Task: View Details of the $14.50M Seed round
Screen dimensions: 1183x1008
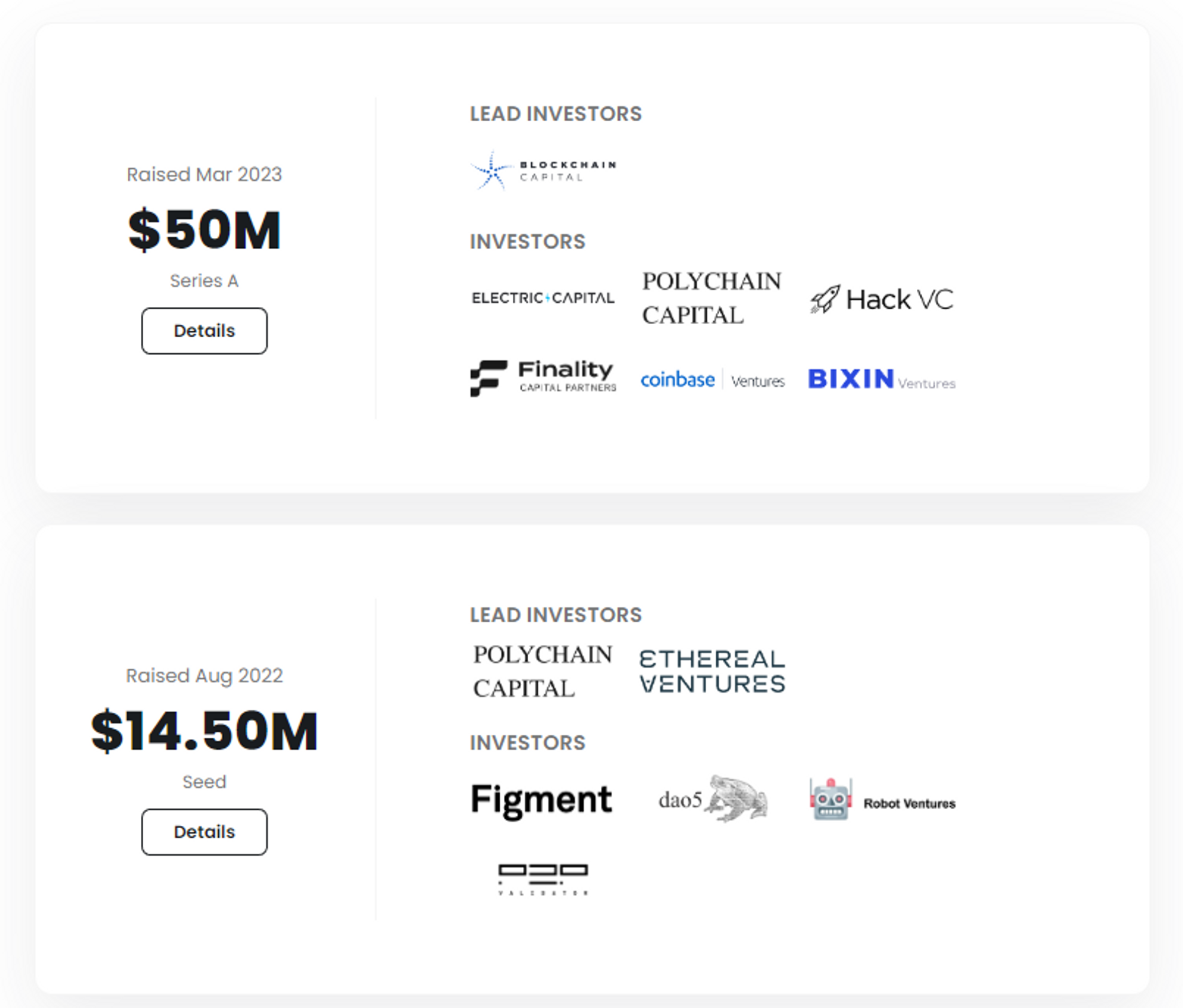Action: tap(204, 832)
